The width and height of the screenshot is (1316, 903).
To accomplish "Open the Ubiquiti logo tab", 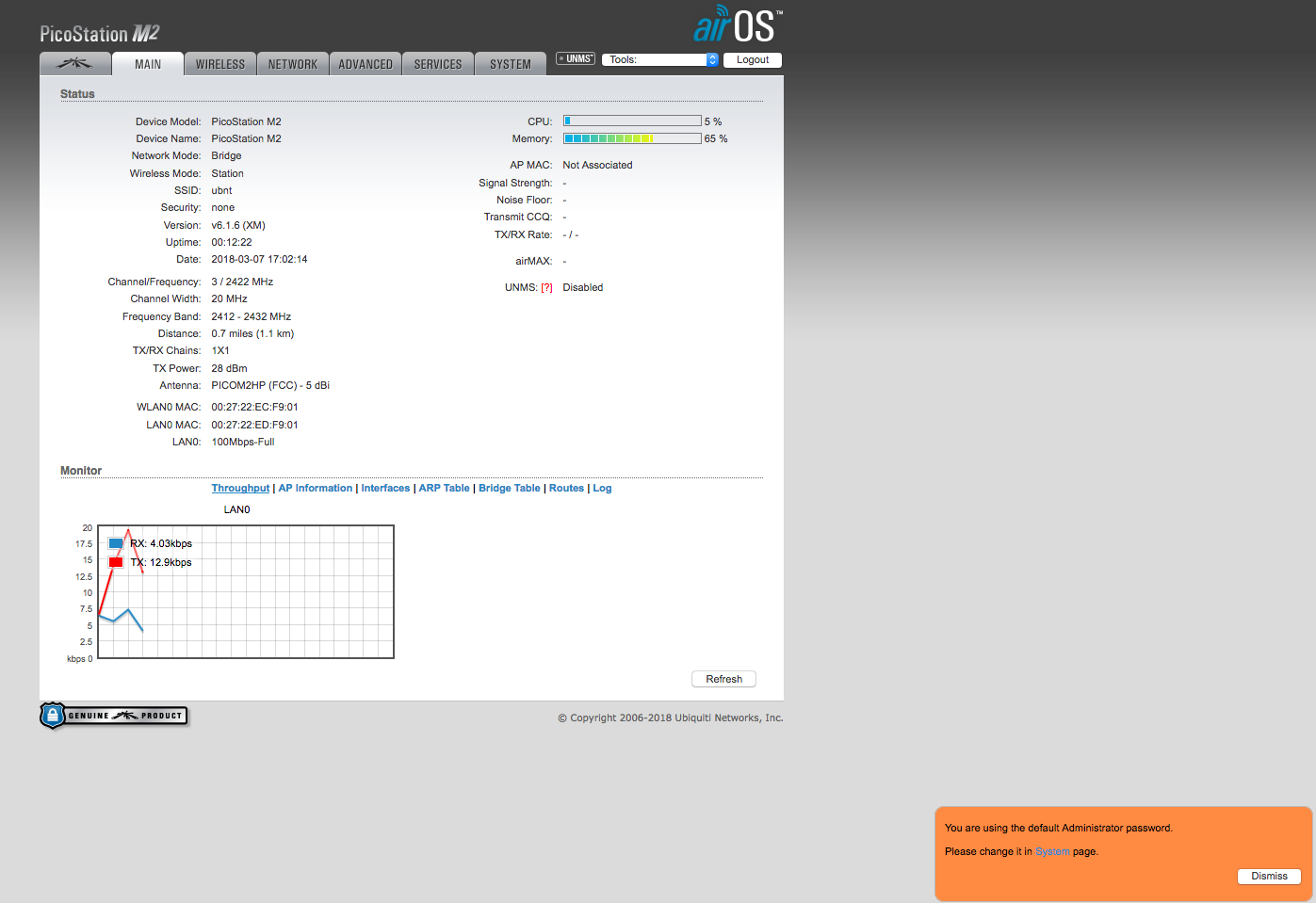I will point(75,64).
